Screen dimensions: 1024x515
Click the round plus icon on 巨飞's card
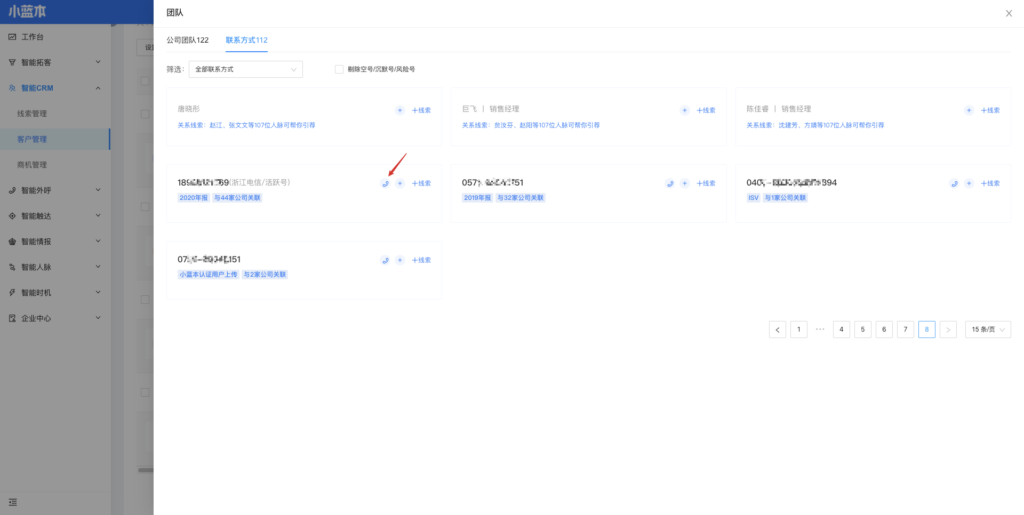pyautogui.click(x=684, y=110)
